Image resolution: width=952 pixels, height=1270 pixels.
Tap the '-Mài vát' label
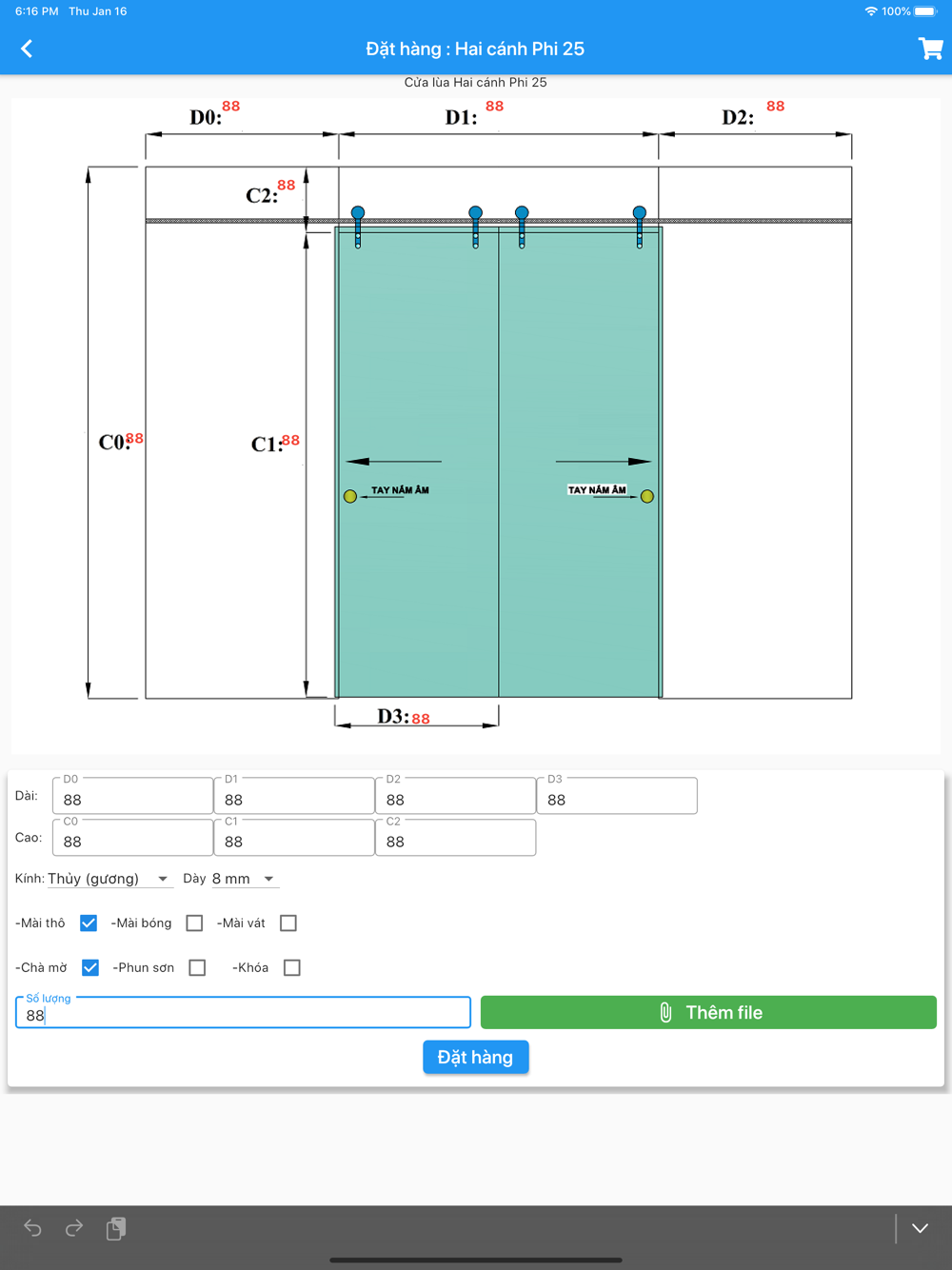(x=241, y=923)
